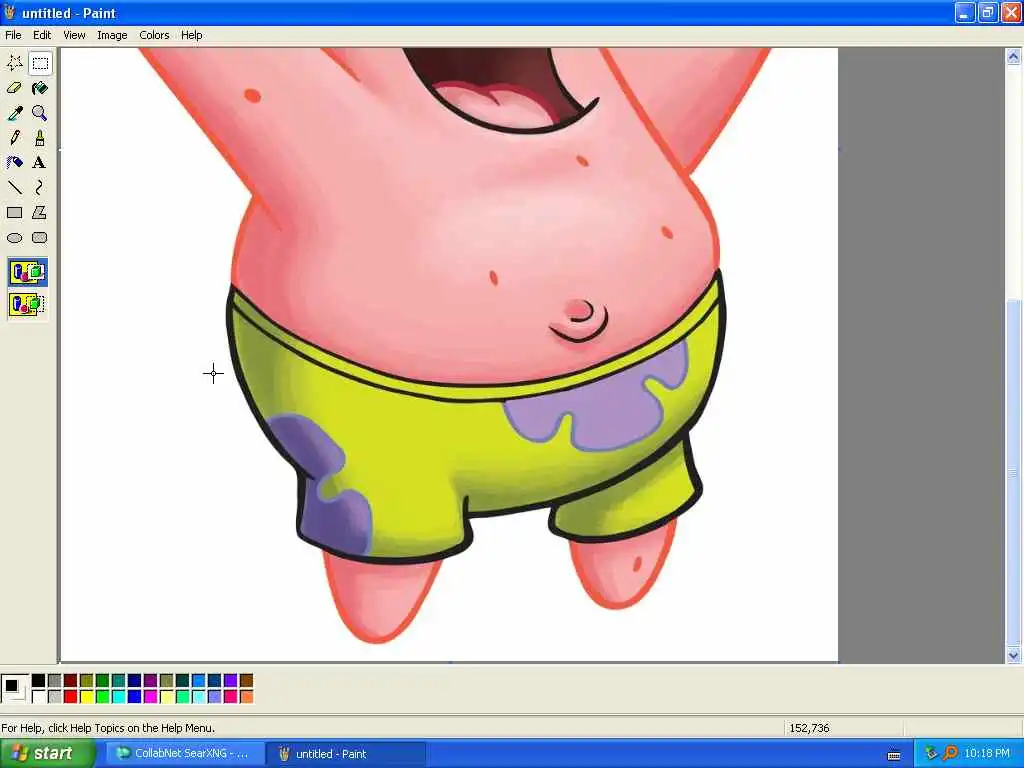
Task: Select the Text tool
Action: click(x=40, y=163)
